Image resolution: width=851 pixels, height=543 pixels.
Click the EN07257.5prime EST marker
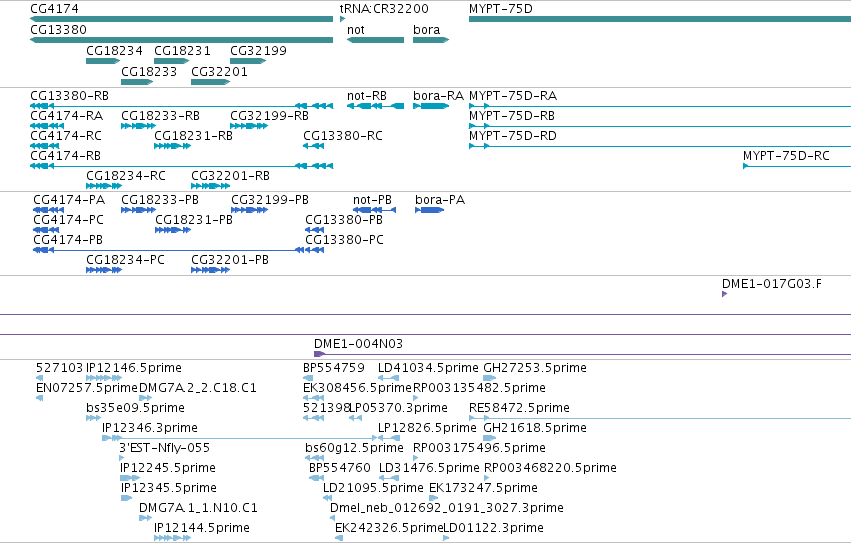click(39, 399)
